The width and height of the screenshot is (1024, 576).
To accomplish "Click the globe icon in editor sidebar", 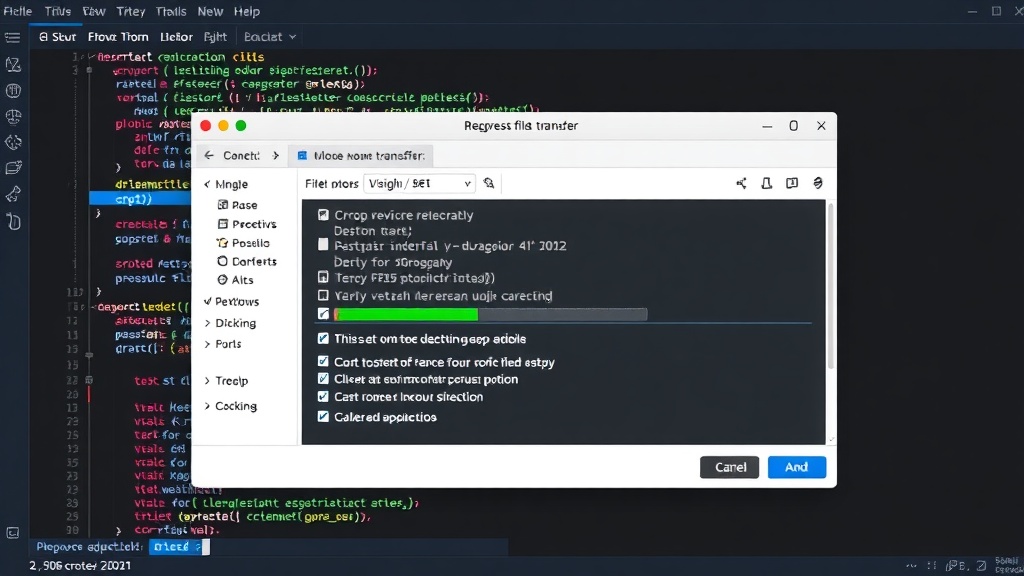I will pos(13,117).
